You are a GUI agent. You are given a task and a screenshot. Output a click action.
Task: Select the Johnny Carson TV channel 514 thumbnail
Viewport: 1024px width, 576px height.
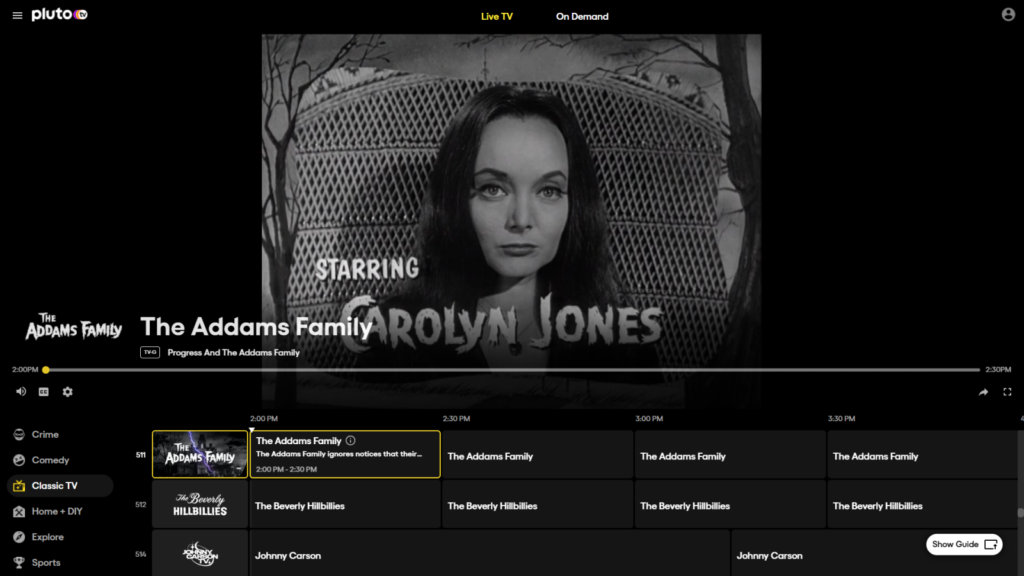click(x=200, y=554)
